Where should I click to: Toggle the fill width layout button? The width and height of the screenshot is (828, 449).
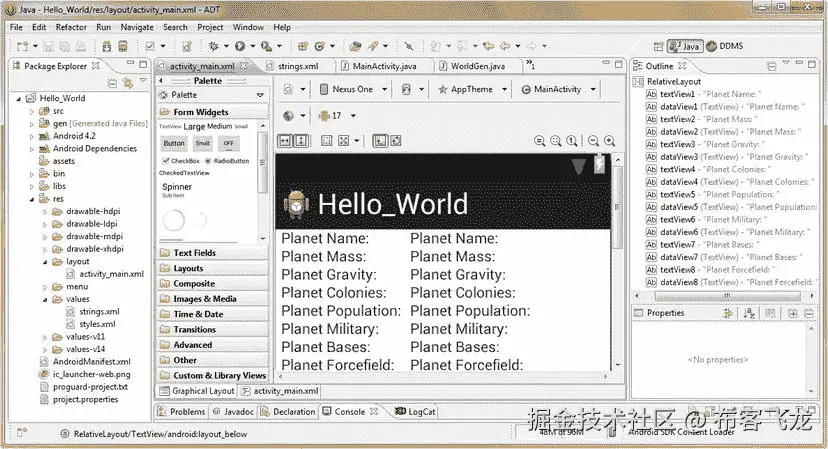coord(285,141)
